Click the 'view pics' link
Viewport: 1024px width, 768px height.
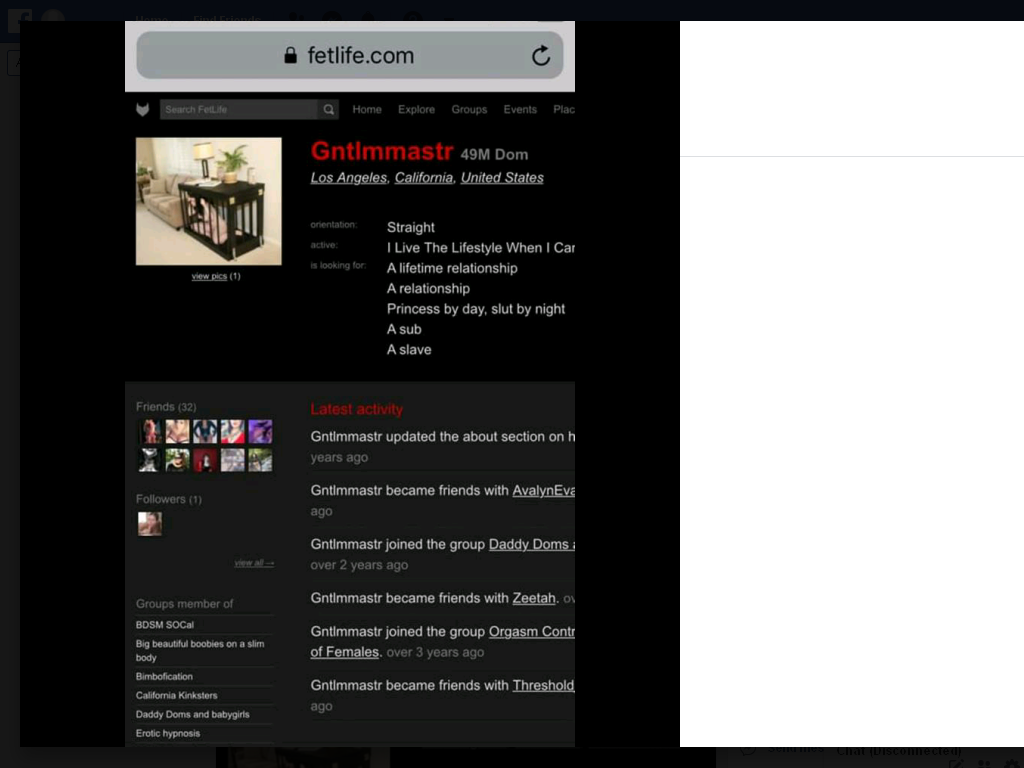pos(209,276)
